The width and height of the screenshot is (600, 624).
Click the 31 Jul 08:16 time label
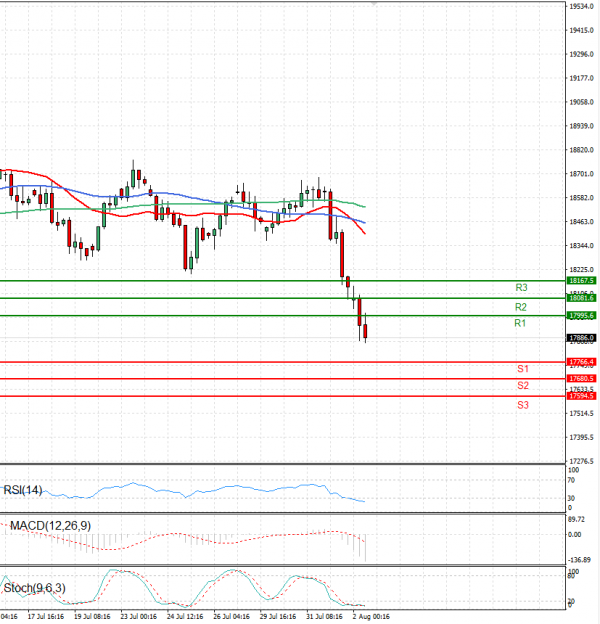coord(325,616)
